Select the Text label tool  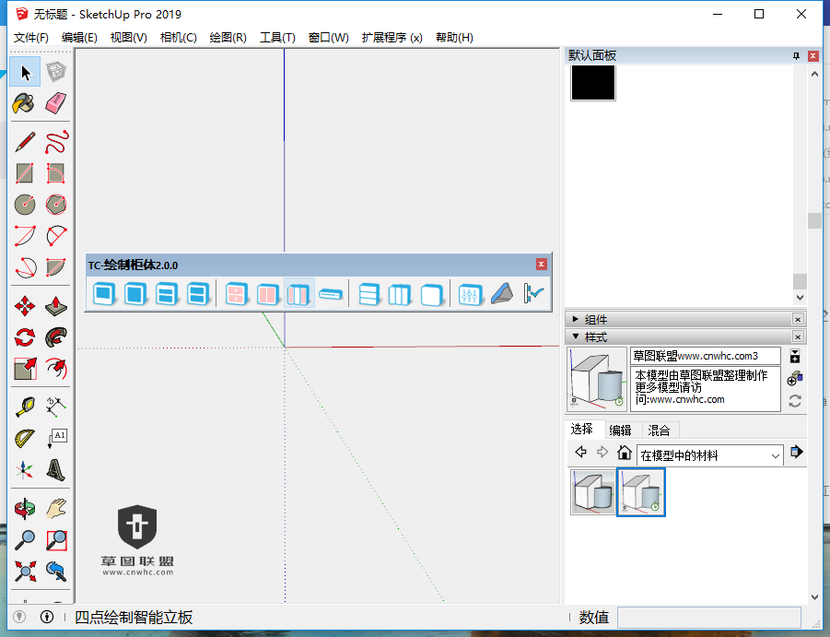click(56, 438)
